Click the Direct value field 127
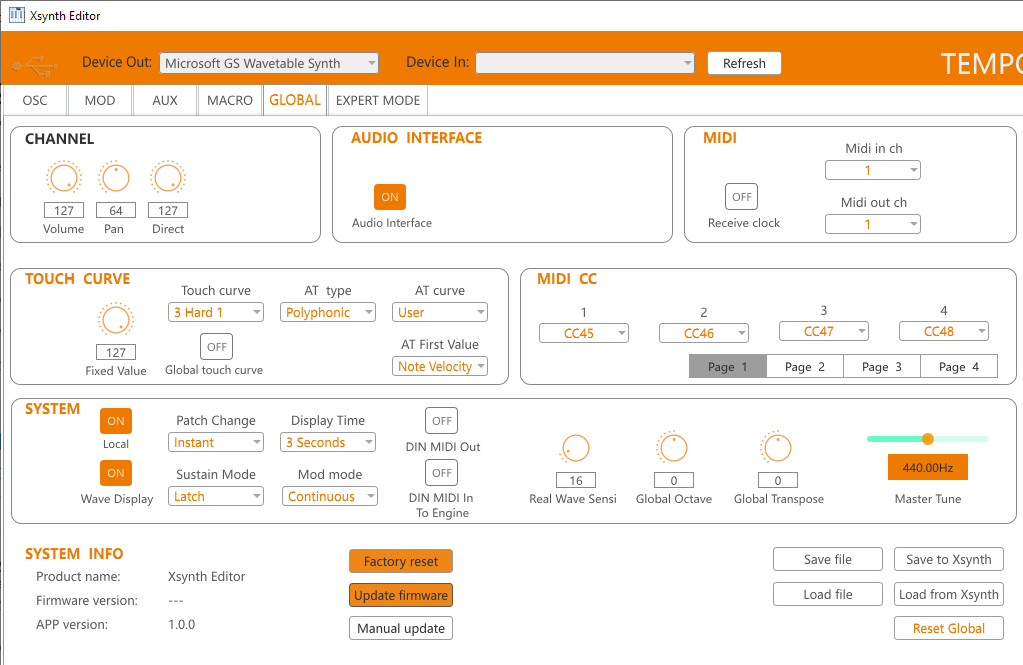1023x665 pixels. click(x=168, y=210)
